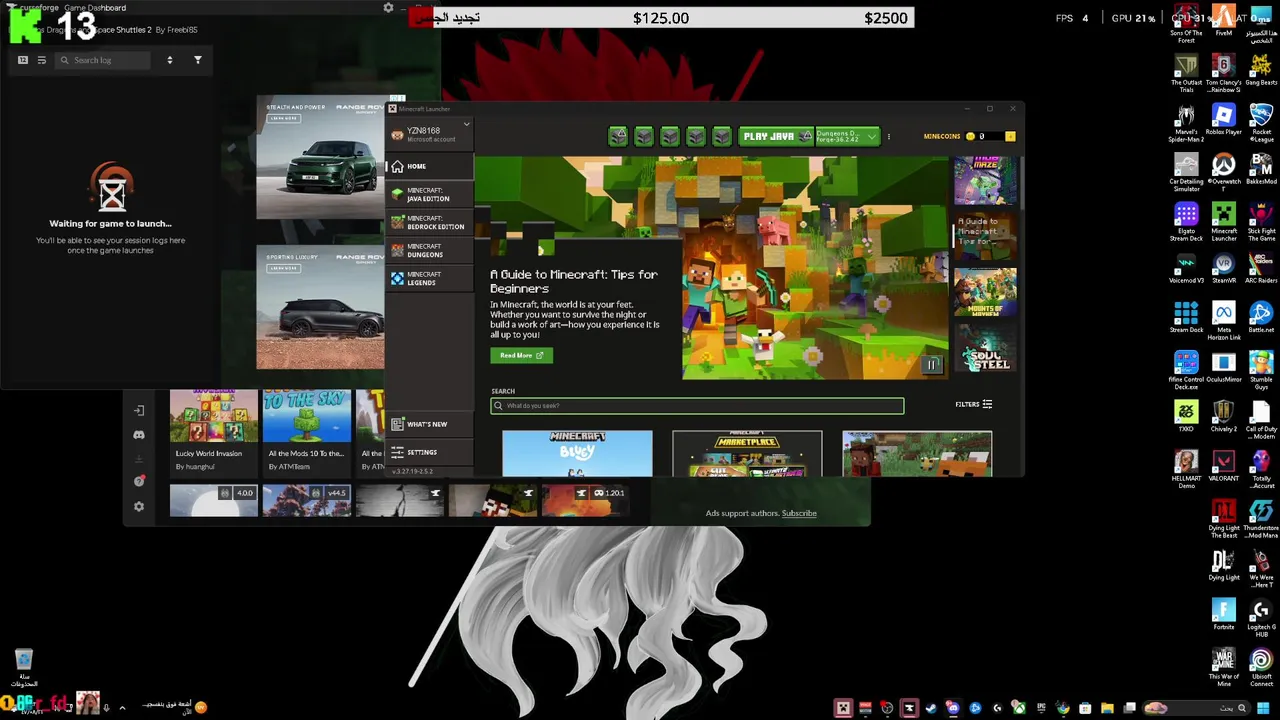
Task: Click the second furnace quick-launch icon
Action: [644, 136]
